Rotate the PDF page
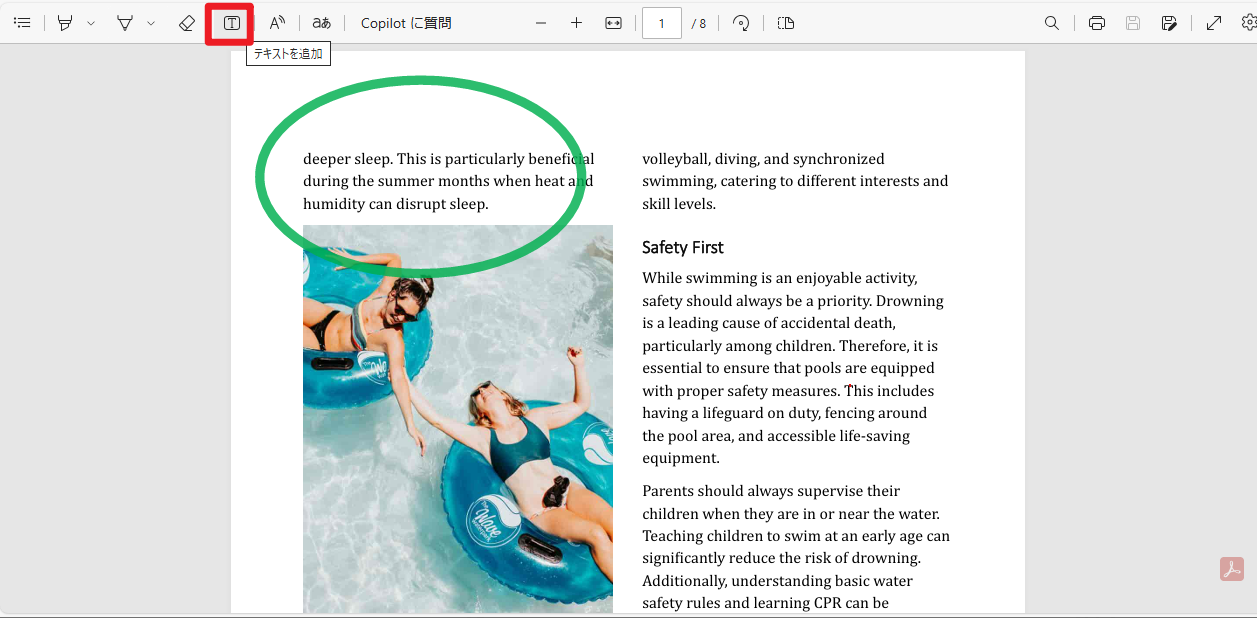Screen dimensions: 1257x618 pyautogui.click(x=741, y=23)
